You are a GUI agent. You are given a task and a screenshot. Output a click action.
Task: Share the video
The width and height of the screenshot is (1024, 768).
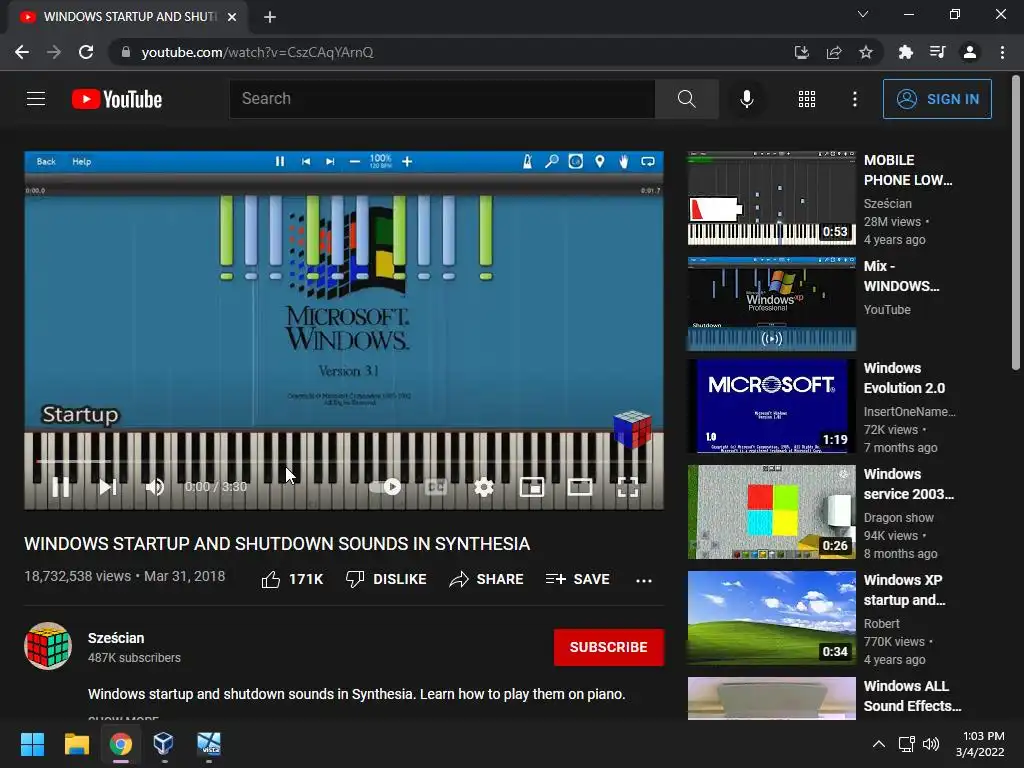486,579
